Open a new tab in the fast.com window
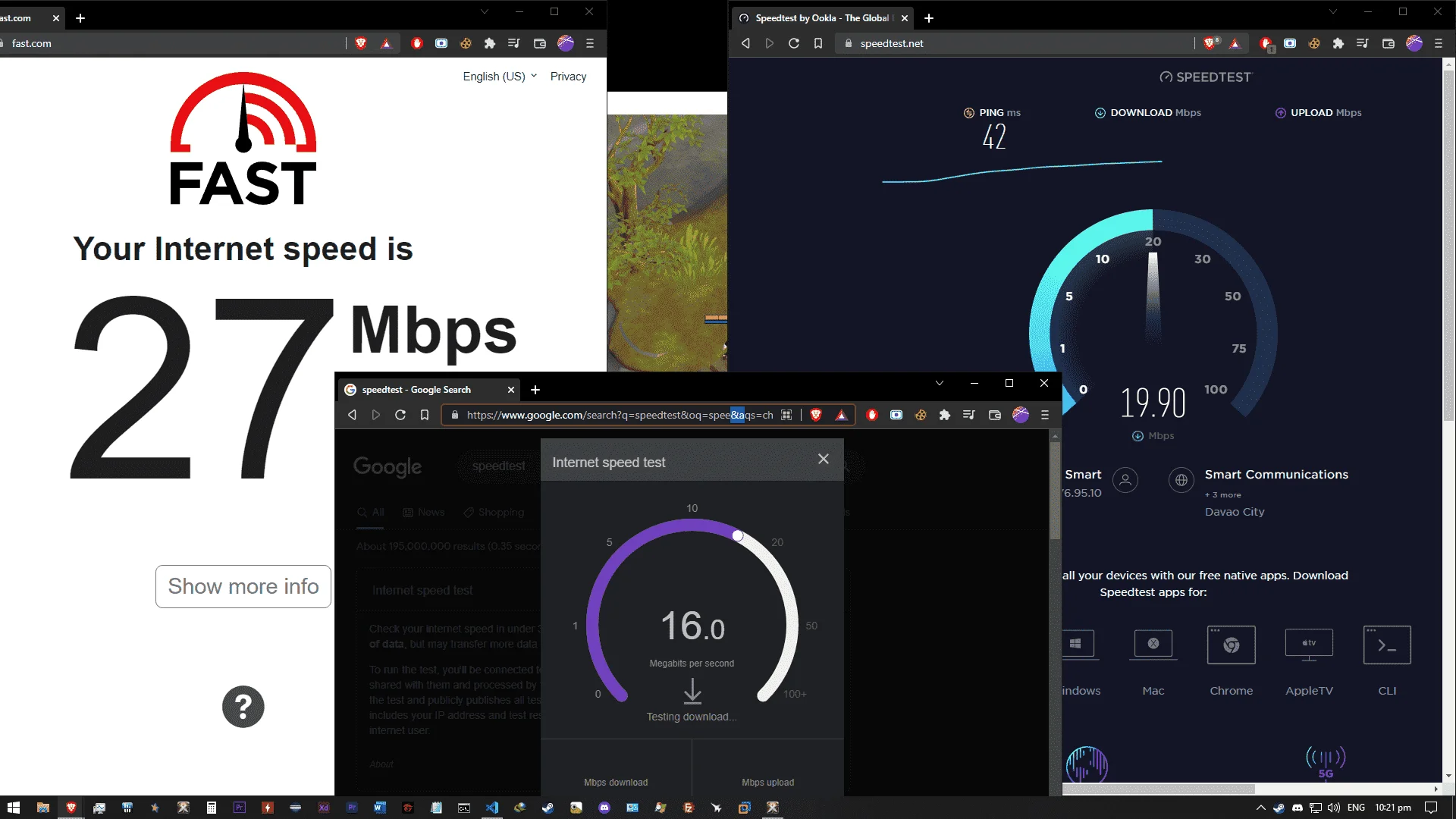The height and width of the screenshot is (819, 1456). point(80,18)
